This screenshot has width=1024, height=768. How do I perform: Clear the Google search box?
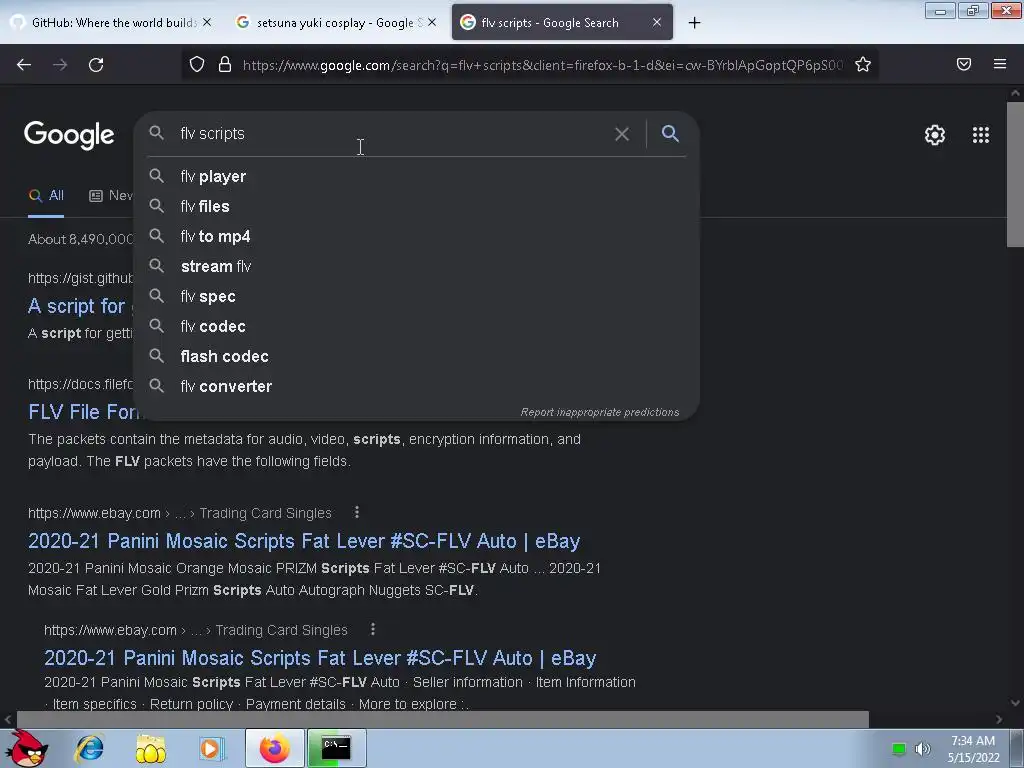[x=622, y=134]
